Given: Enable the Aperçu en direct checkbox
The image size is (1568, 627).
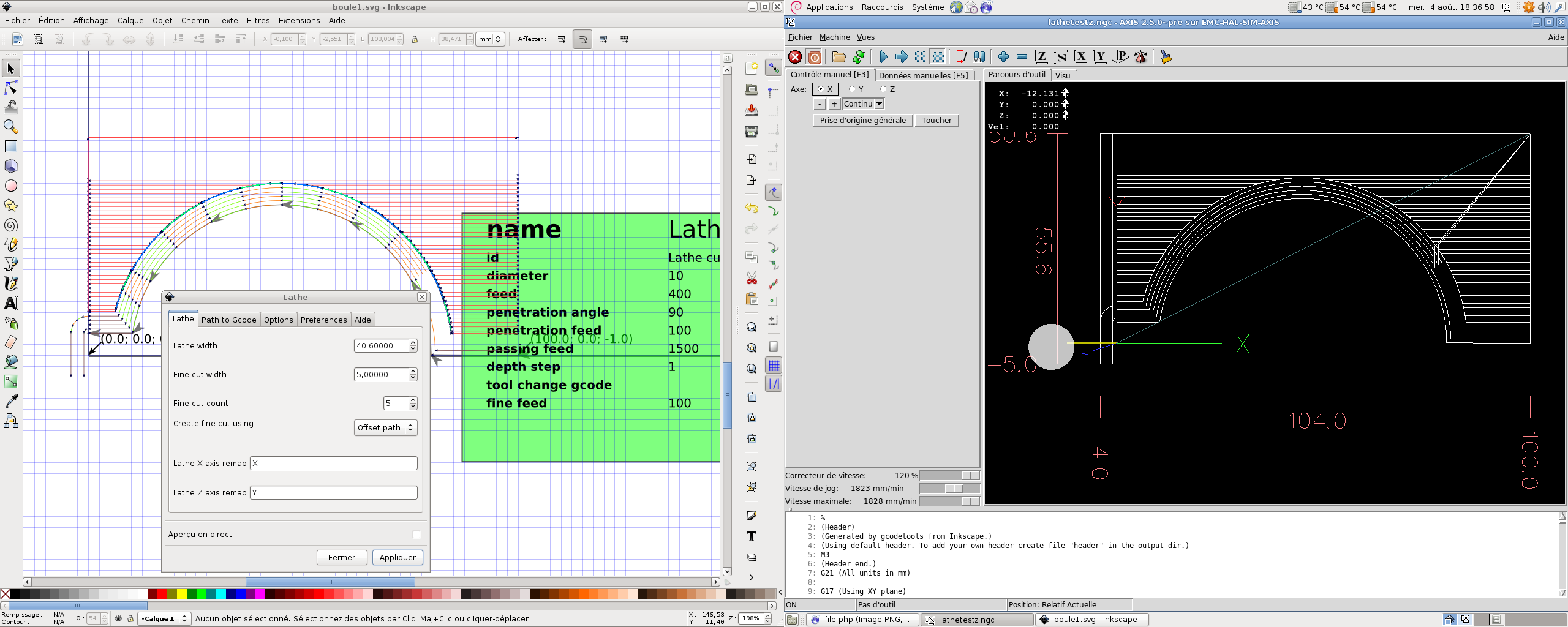Looking at the screenshot, I should (x=417, y=535).
